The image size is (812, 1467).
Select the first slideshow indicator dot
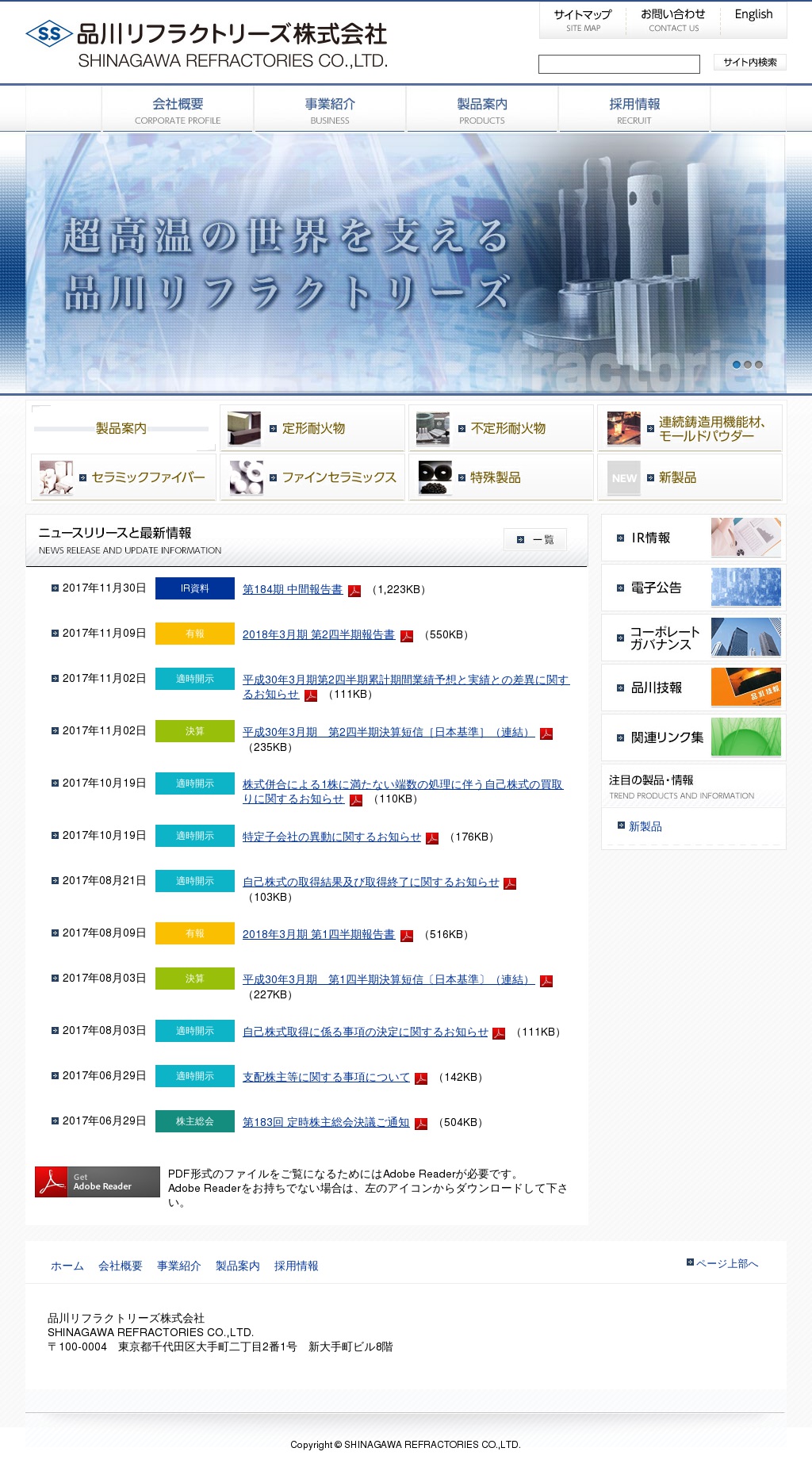(737, 365)
